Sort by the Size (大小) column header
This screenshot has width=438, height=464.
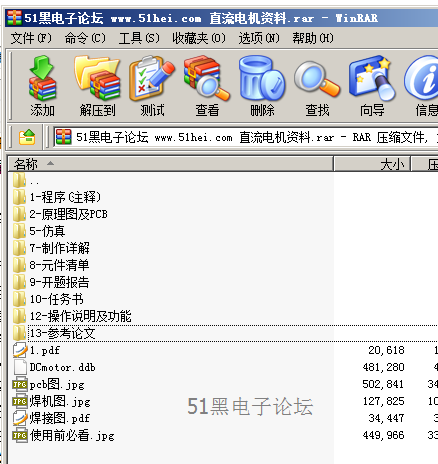(372, 164)
